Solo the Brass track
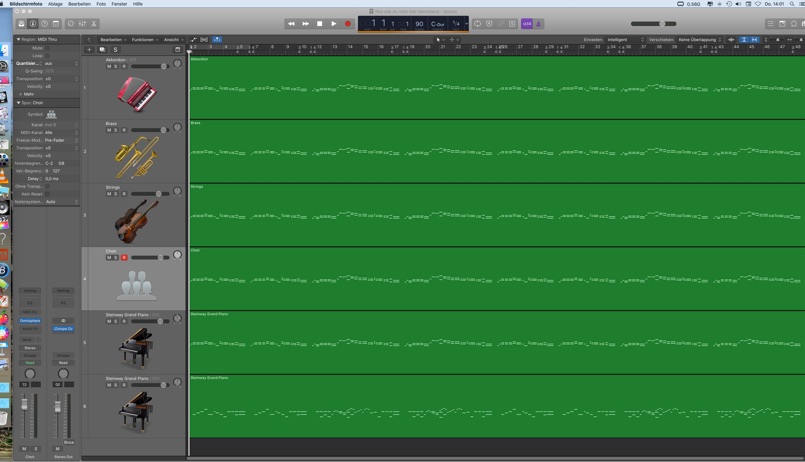 click(x=116, y=130)
